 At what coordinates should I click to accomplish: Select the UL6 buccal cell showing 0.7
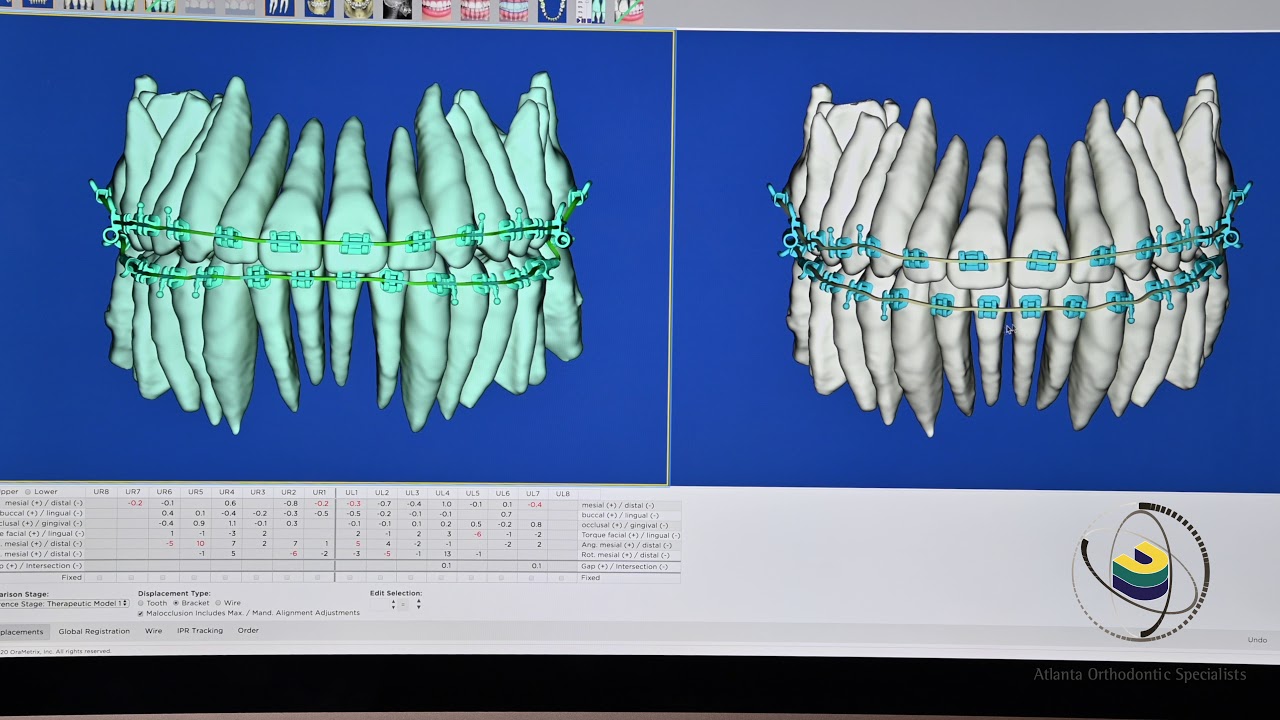(x=504, y=514)
